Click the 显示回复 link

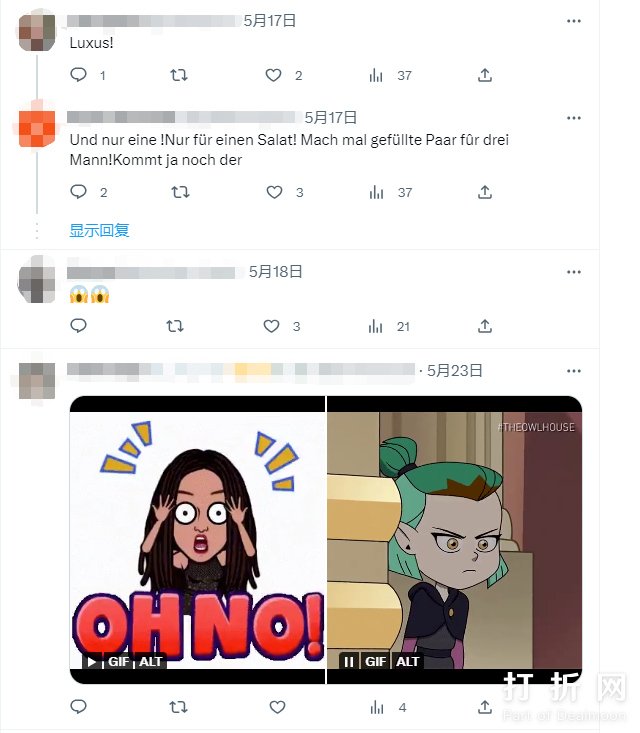point(100,230)
